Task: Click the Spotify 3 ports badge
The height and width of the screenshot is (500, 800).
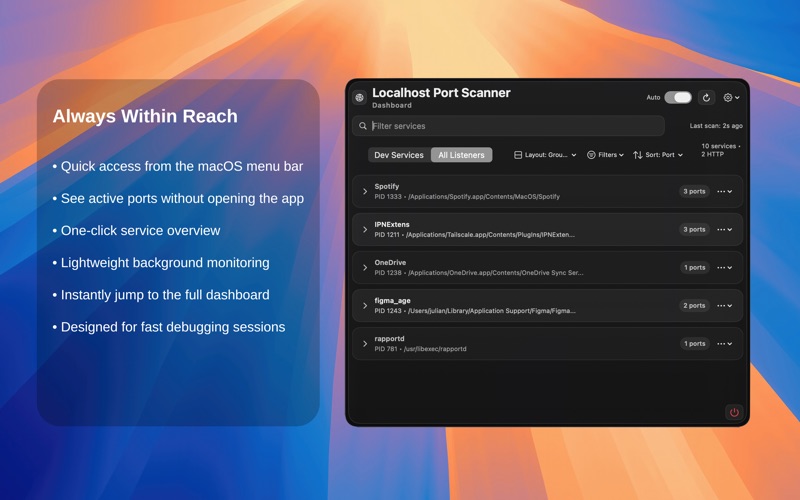Action: [694, 191]
